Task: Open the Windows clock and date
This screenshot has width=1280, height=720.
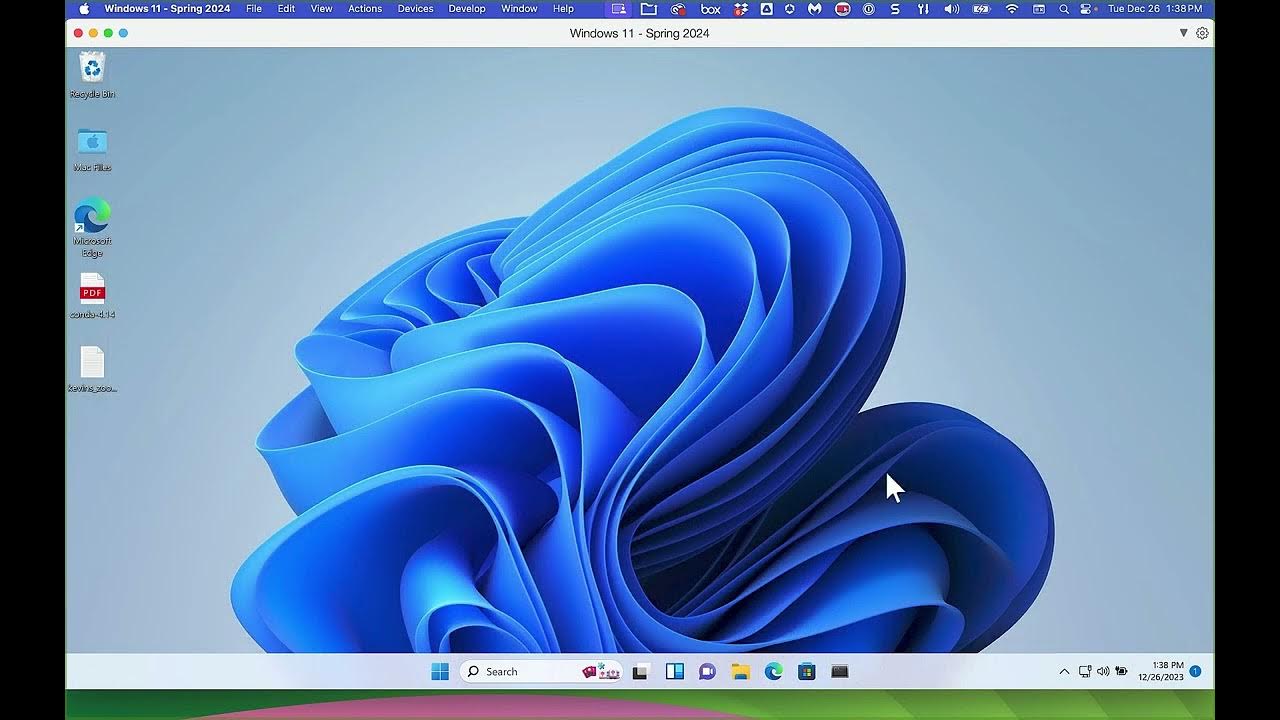Action: click(1160, 671)
